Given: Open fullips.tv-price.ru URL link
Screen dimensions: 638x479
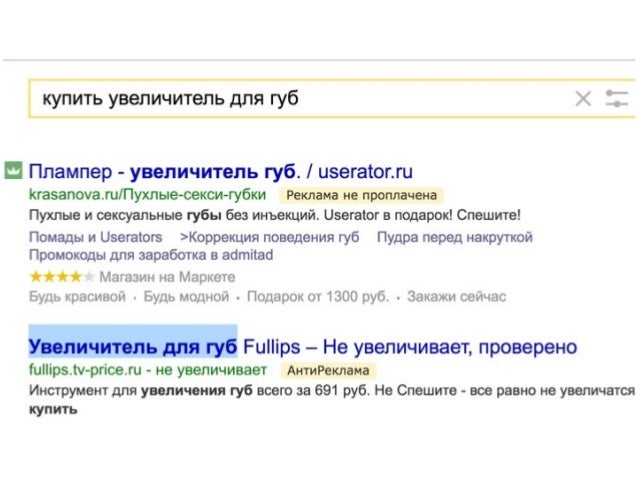Looking at the screenshot, I should coord(148,370).
